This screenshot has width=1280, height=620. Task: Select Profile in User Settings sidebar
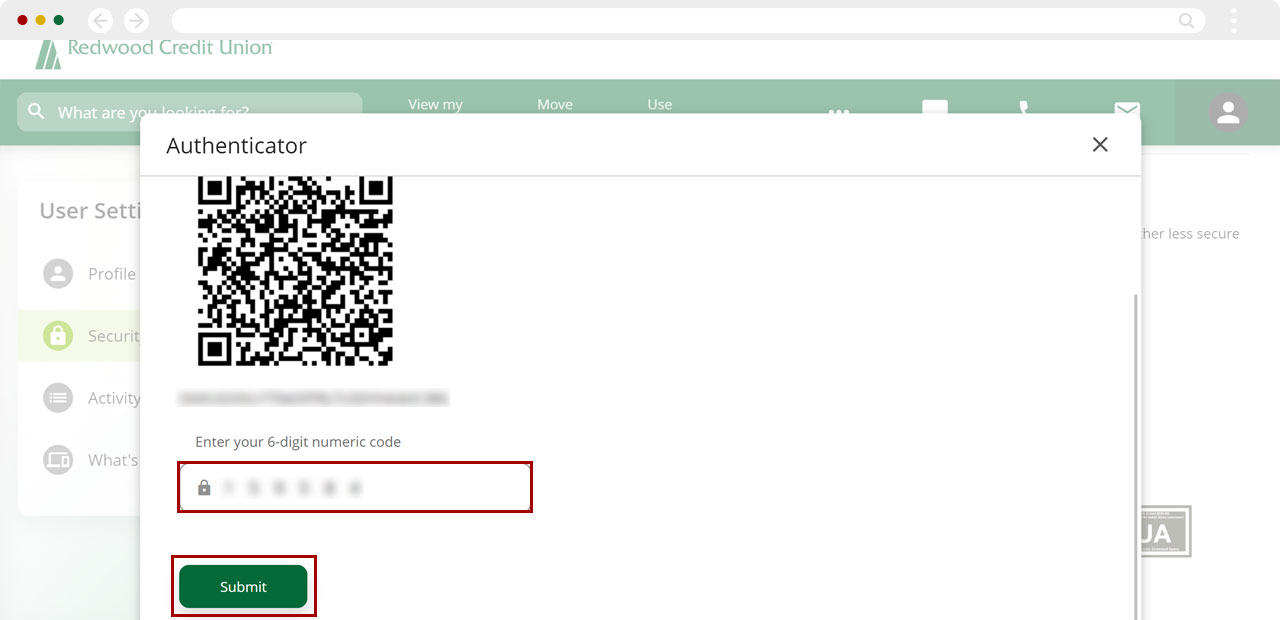(x=80, y=274)
